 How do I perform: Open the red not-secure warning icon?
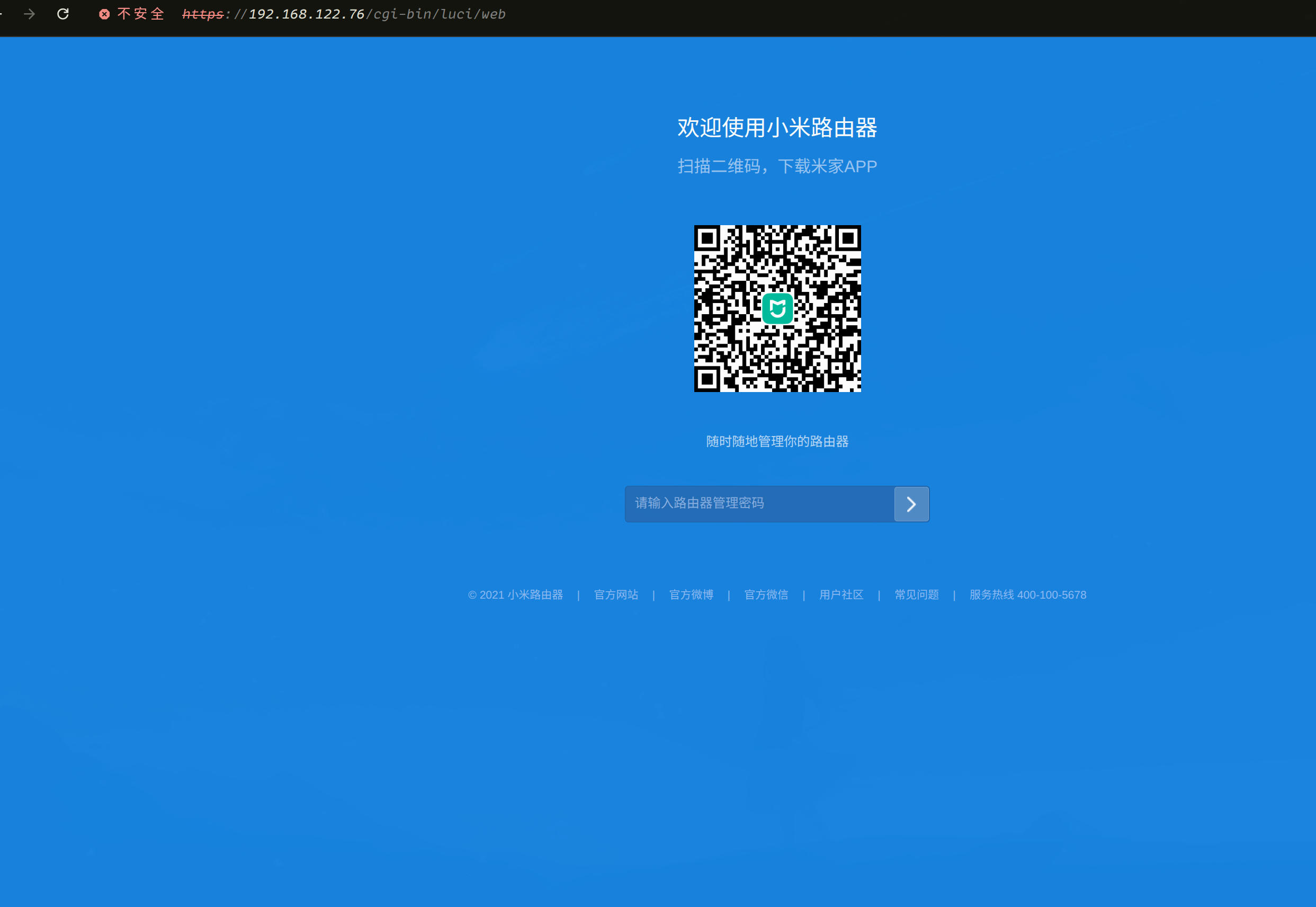104,14
